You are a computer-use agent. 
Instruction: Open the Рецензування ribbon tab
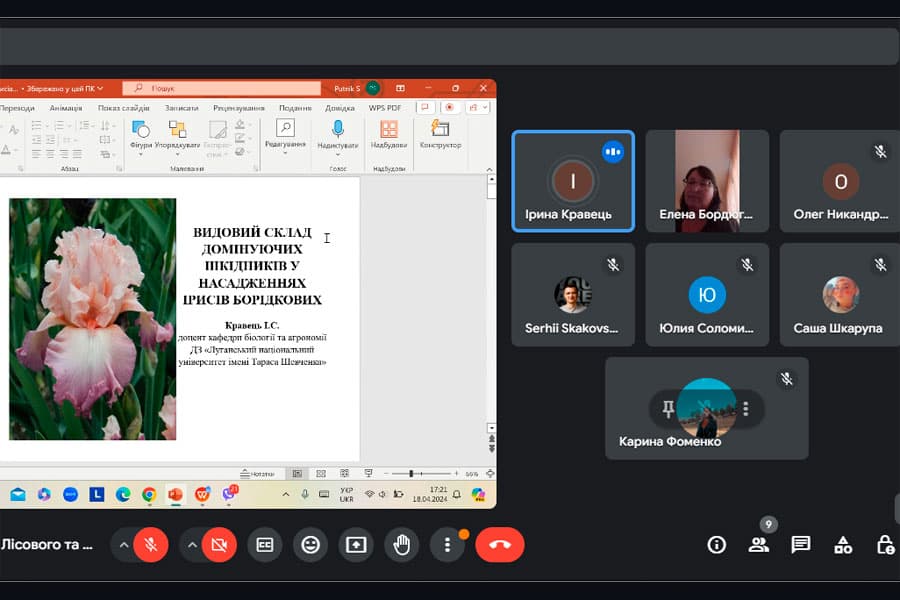[x=238, y=108]
